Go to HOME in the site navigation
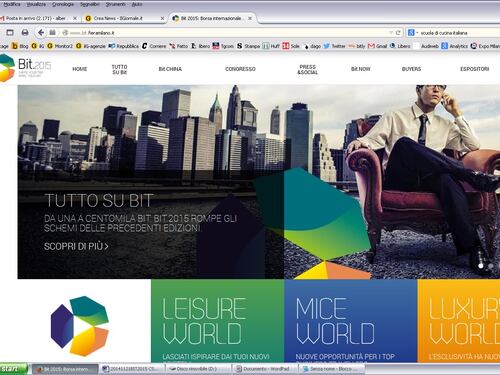 80,69
